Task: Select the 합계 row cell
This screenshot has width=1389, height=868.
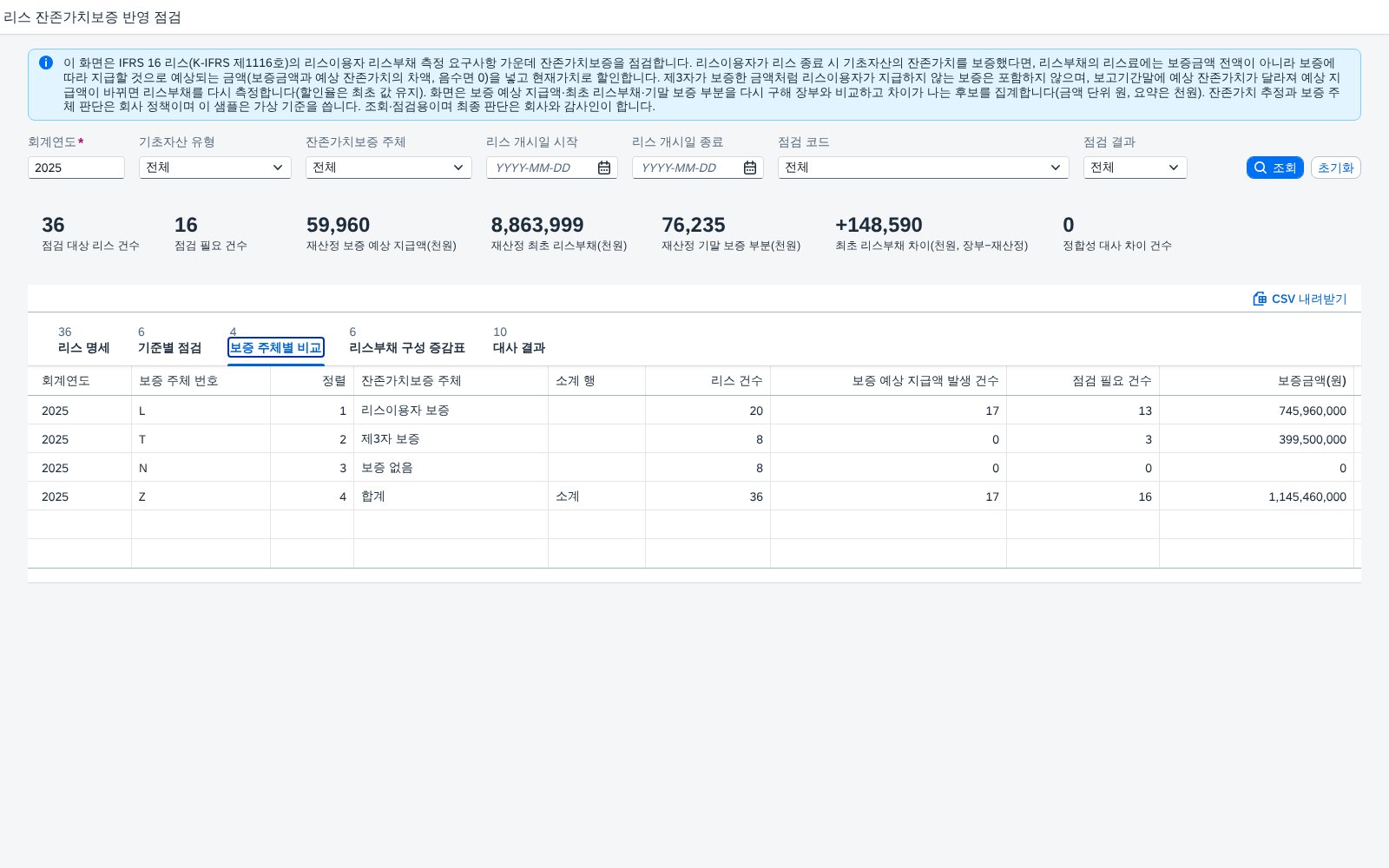Action: click(451, 496)
